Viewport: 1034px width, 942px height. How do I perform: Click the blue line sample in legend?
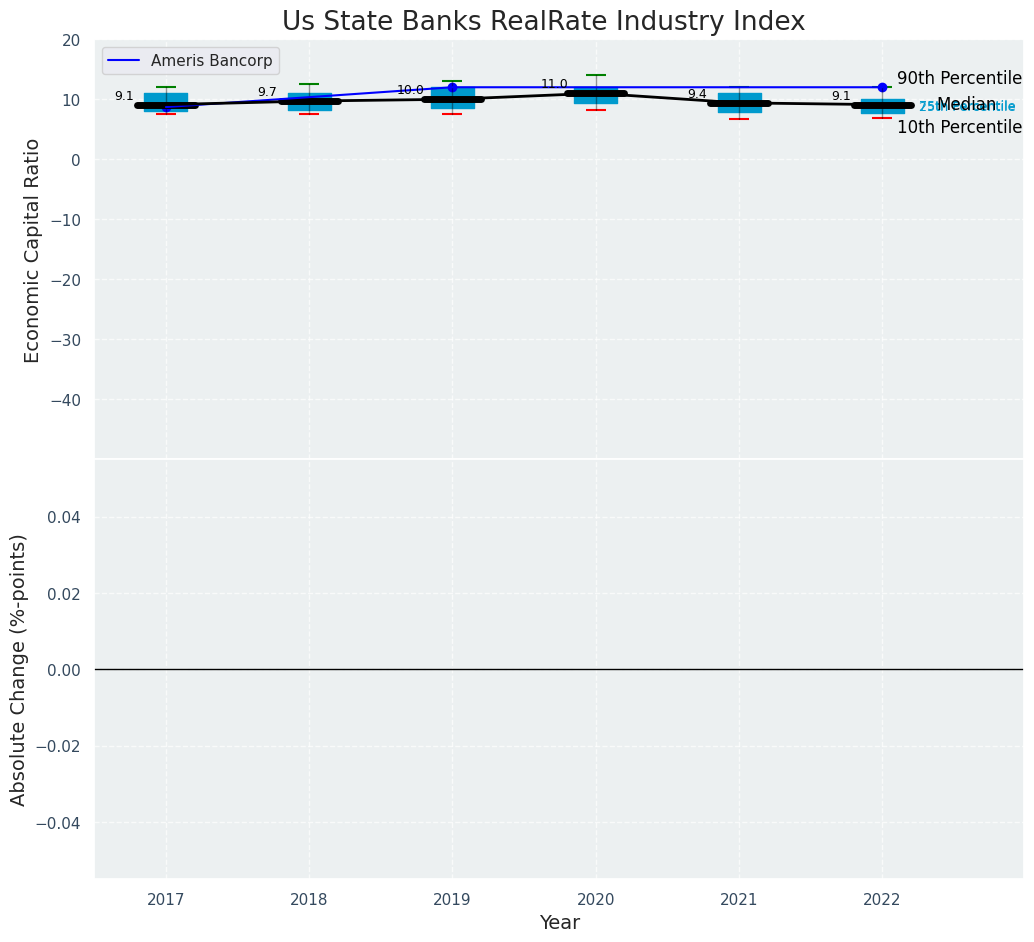pos(125,61)
